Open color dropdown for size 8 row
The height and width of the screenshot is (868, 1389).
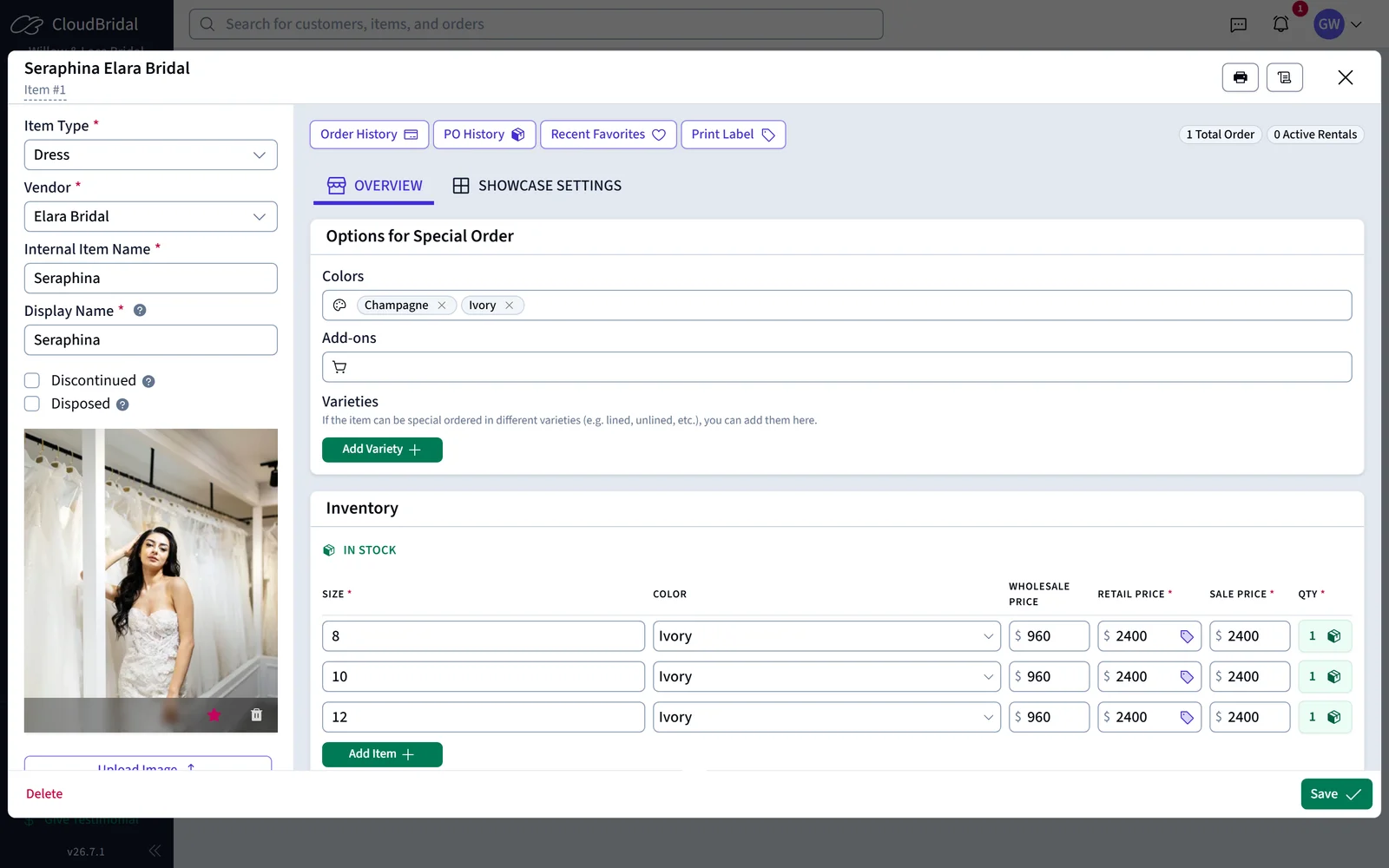[x=826, y=636]
